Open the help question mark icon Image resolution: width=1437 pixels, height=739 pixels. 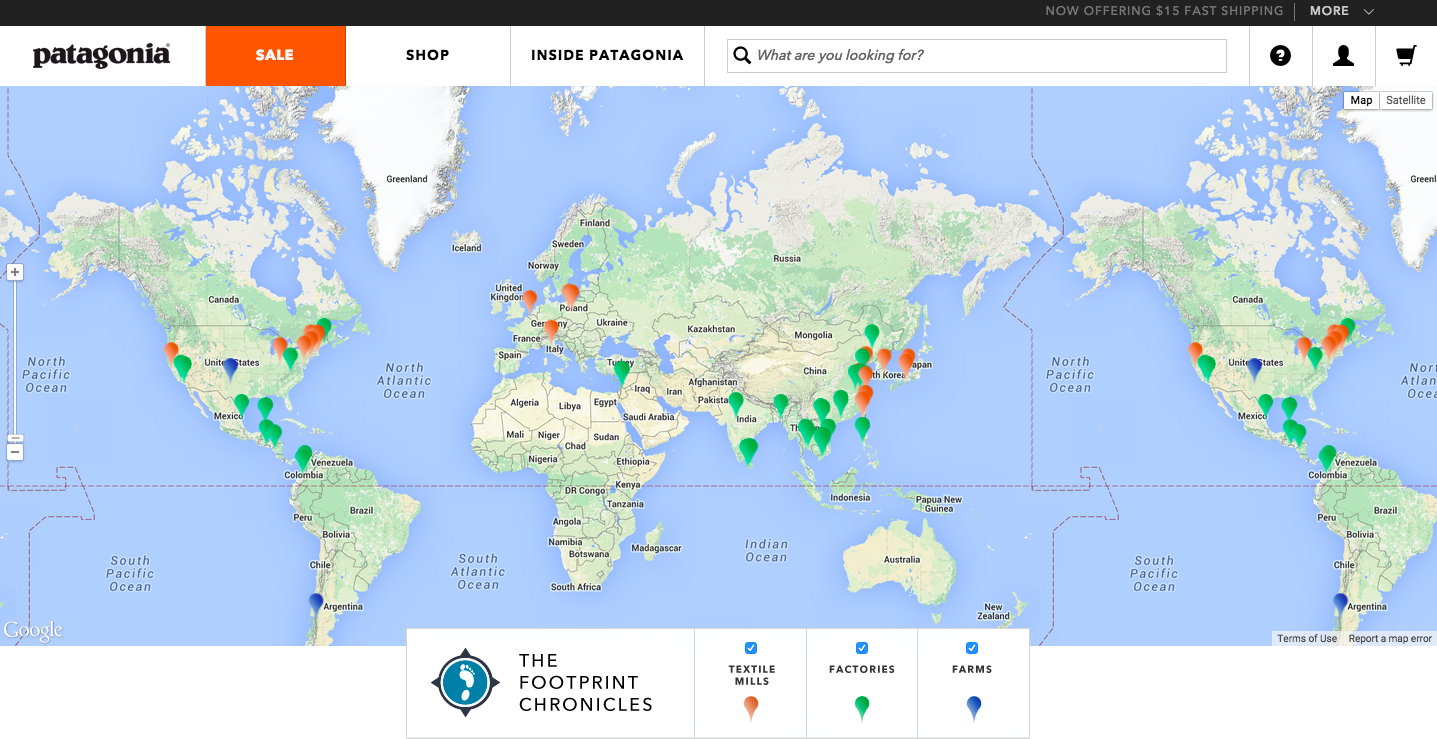tap(1280, 56)
